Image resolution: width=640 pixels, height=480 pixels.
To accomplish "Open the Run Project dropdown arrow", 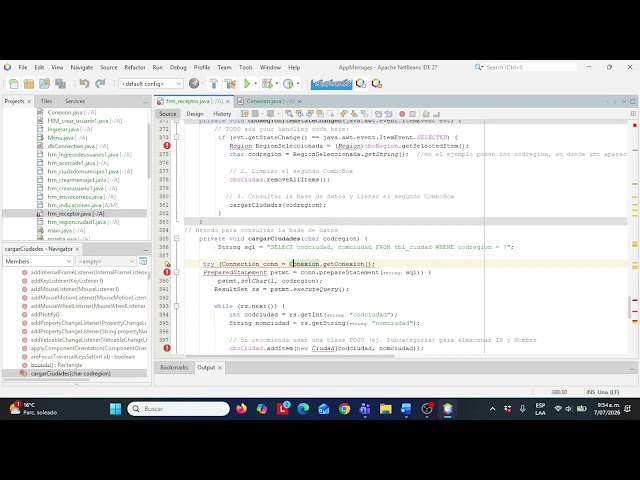I will tap(256, 84).
